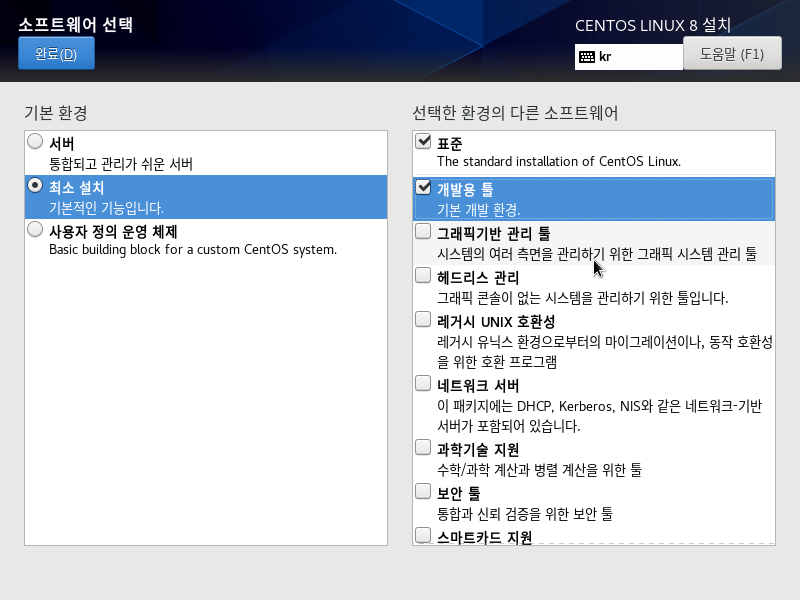This screenshot has height=600, width=800.
Task: Choose 사용자 정의 운영 체제 radio button
Action: (x=35, y=229)
